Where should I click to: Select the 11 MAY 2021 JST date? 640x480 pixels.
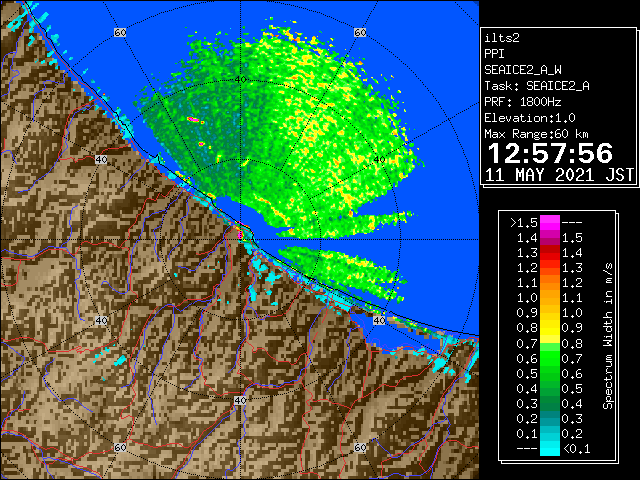pos(559,175)
